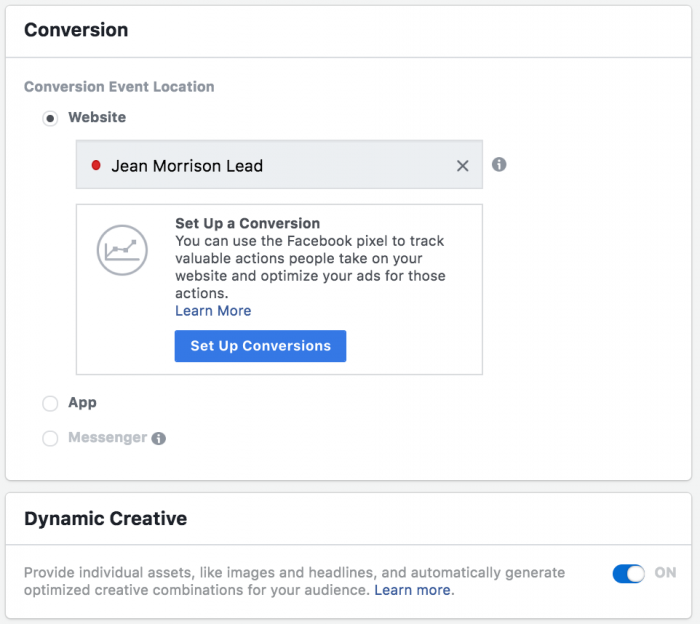Click the conversion chart graph icon
The image size is (700, 624).
point(122,250)
